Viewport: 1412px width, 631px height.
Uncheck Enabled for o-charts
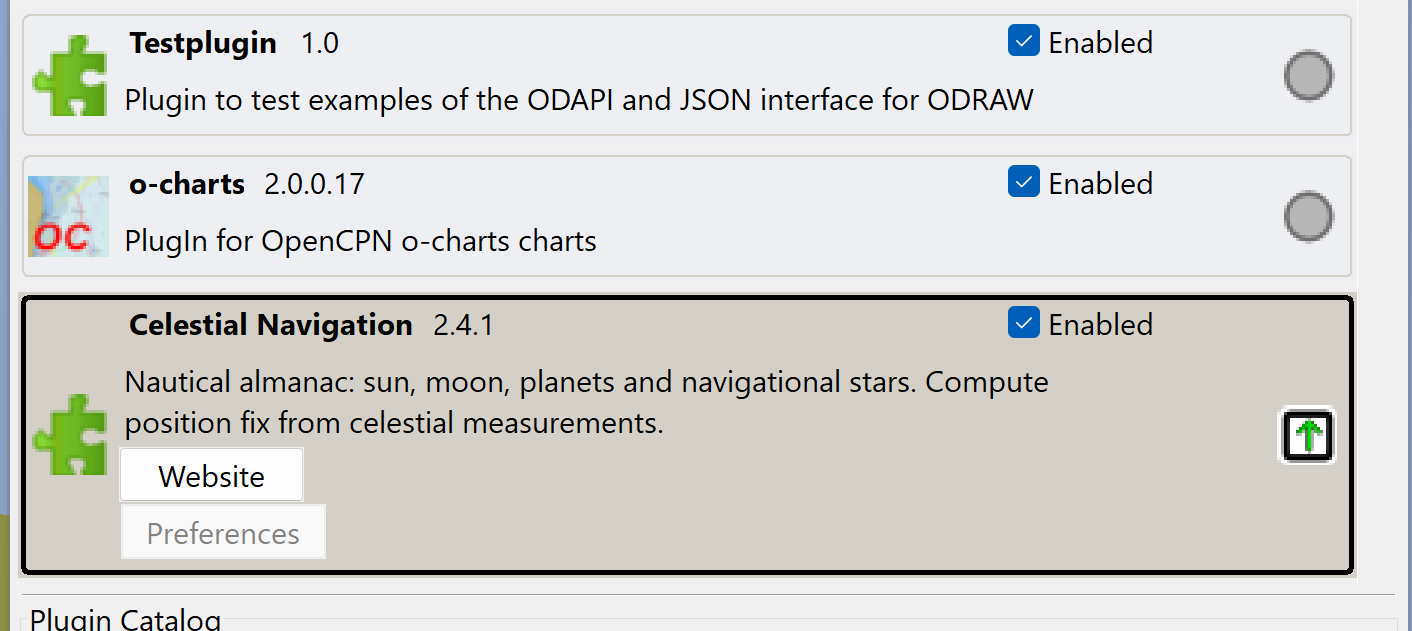[x=1023, y=182]
